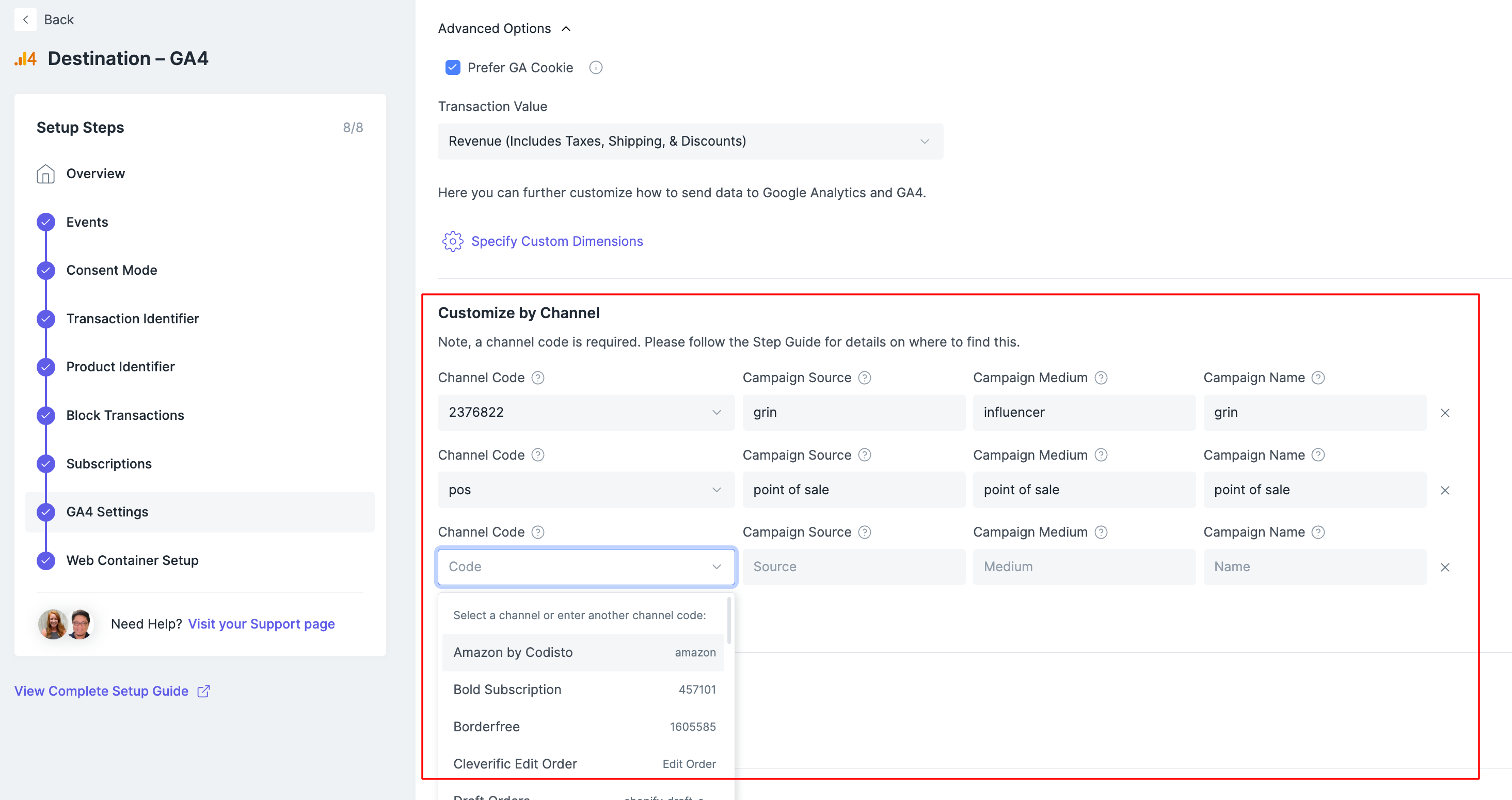Click the Prefer GA Cookie info icon
Image resolution: width=1512 pixels, height=800 pixels.
595,68
